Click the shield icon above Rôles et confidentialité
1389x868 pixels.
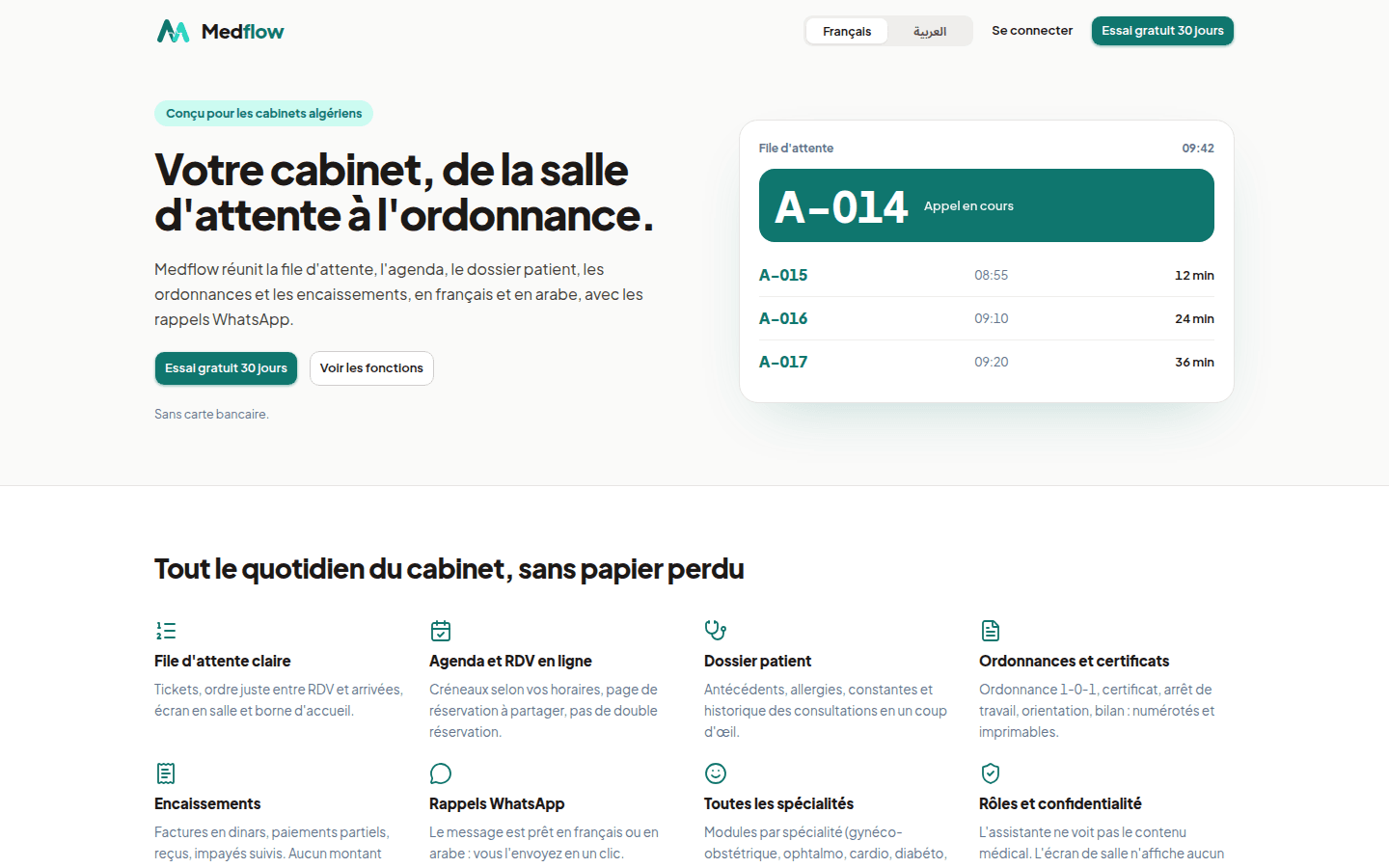[991, 773]
